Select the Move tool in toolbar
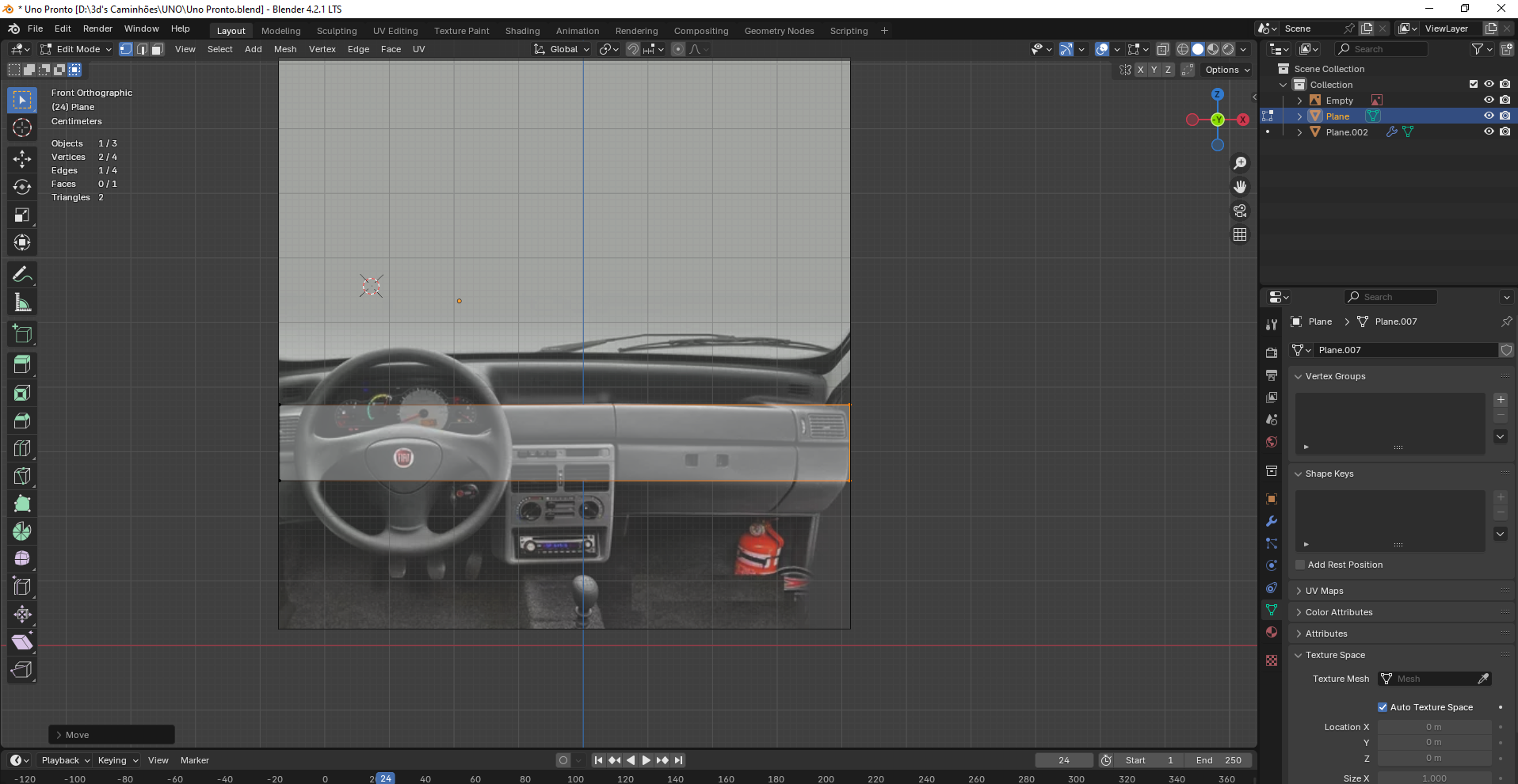The width and height of the screenshot is (1518, 784). tap(22, 159)
